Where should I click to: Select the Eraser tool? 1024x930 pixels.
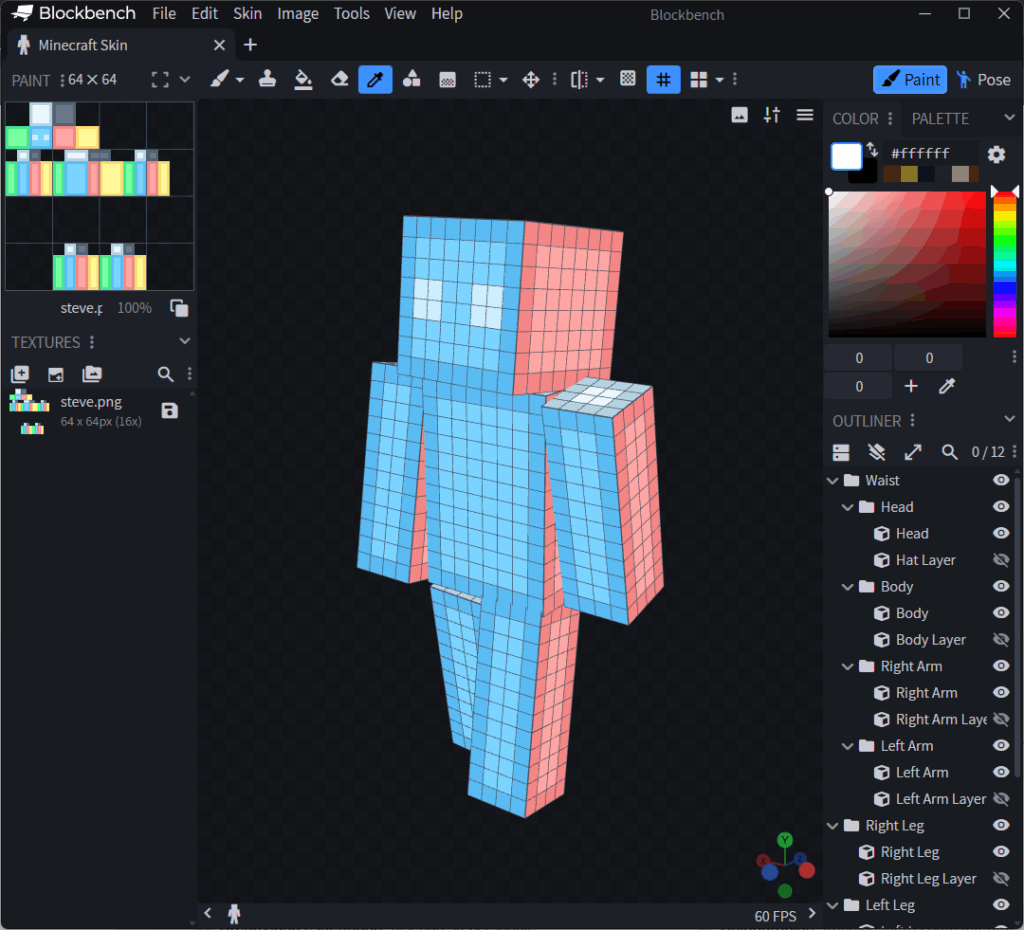click(x=339, y=80)
